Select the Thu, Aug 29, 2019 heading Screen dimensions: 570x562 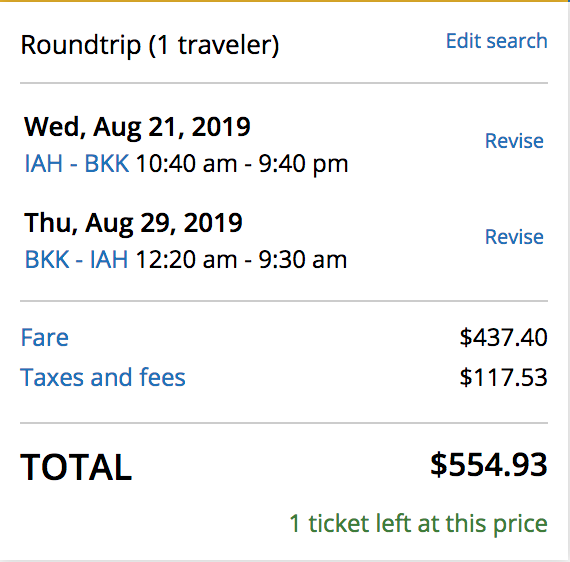(133, 223)
